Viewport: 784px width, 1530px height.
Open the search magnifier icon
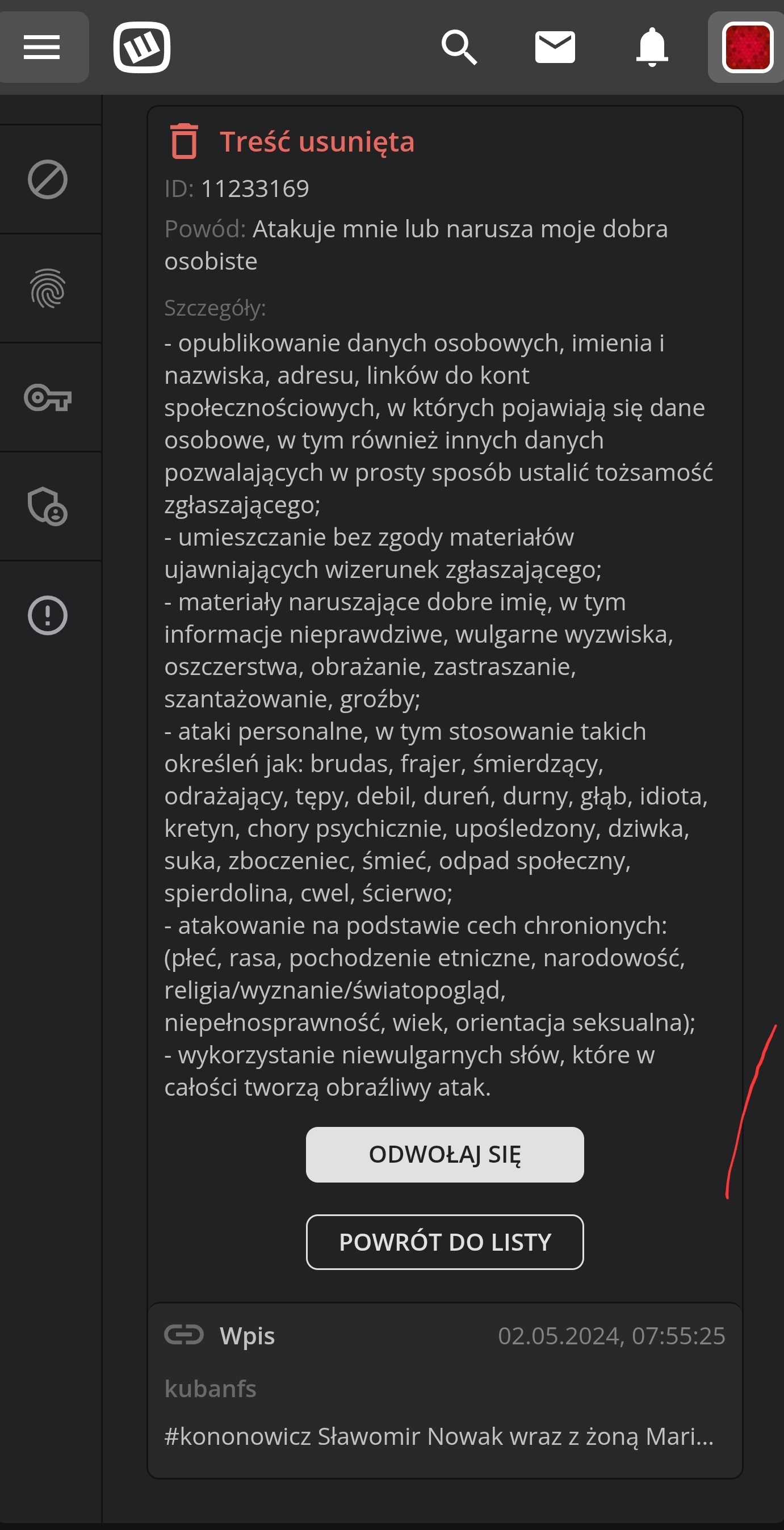(x=459, y=47)
